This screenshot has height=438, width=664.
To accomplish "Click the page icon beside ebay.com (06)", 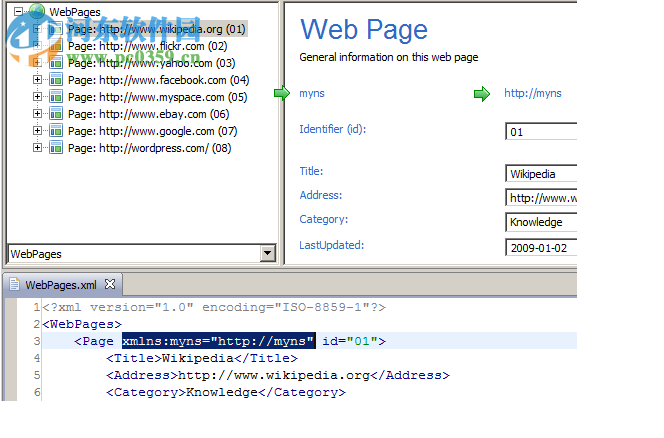I will tap(55, 114).
